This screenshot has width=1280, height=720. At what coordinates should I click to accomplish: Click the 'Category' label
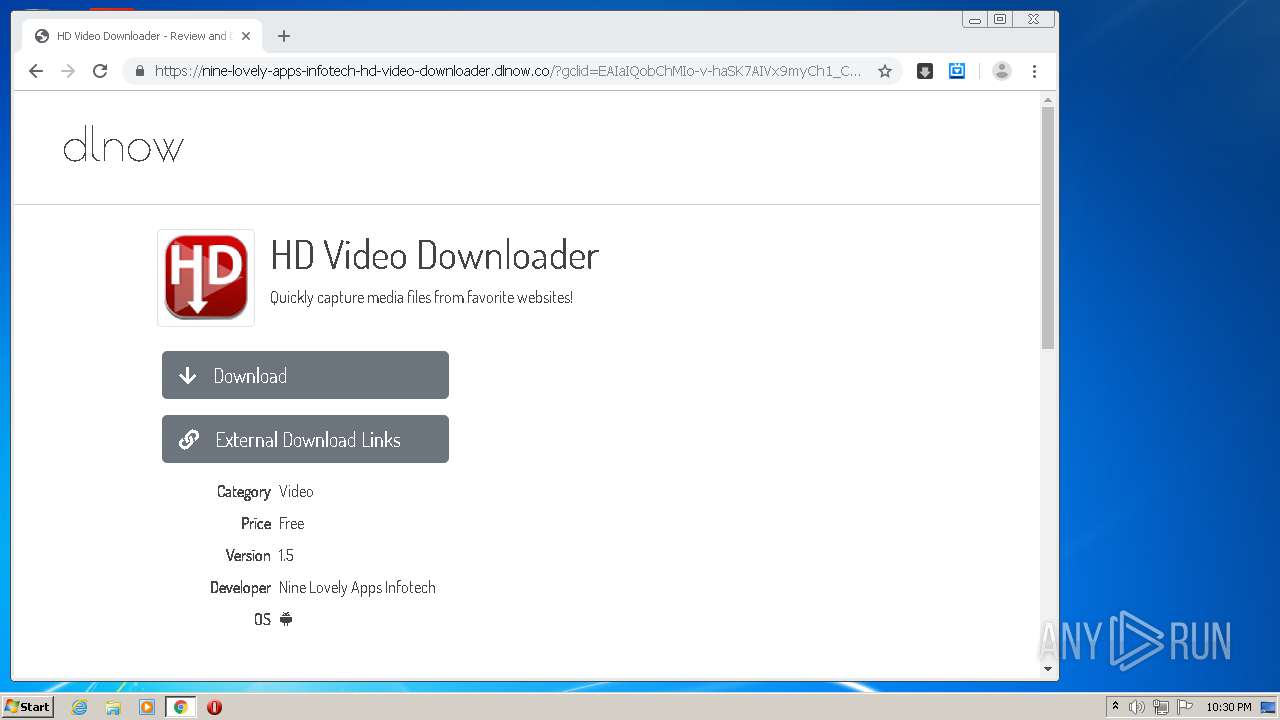coord(244,491)
